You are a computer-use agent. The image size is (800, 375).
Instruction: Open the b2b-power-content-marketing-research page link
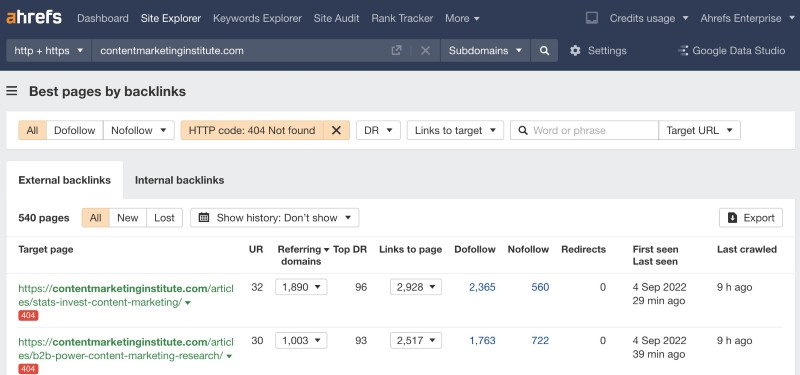(126, 349)
